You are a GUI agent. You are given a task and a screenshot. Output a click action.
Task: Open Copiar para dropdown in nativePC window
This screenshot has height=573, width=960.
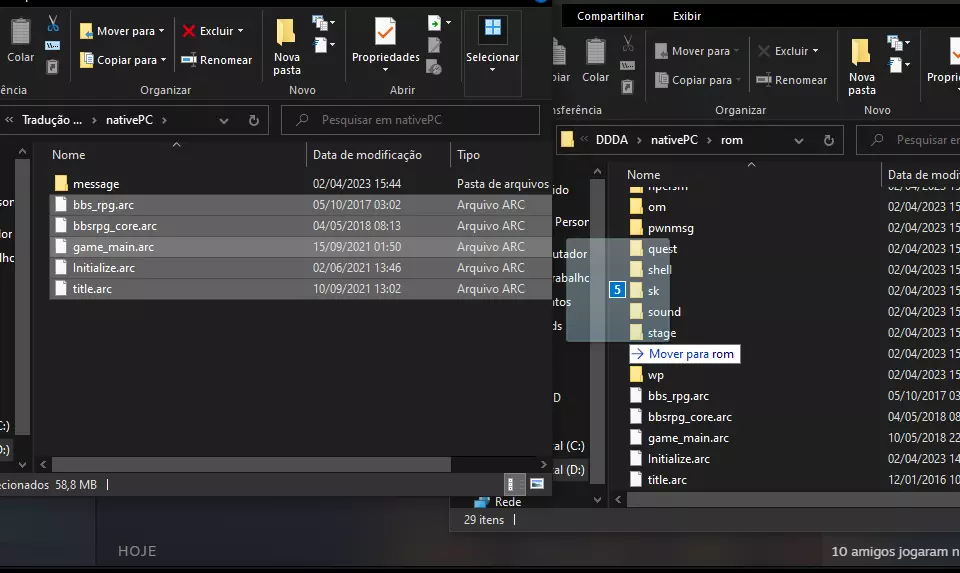[163, 60]
